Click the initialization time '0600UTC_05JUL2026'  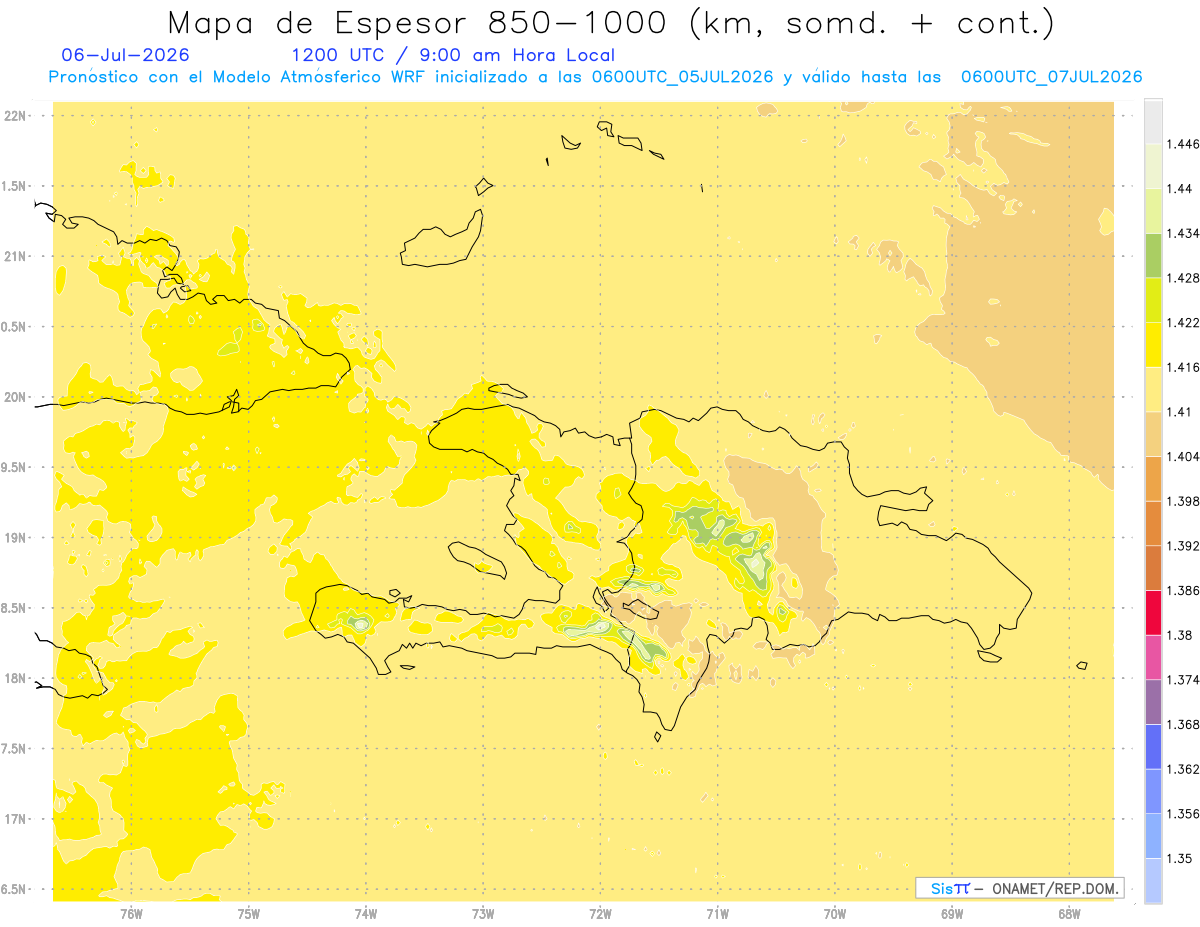[683, 77]
